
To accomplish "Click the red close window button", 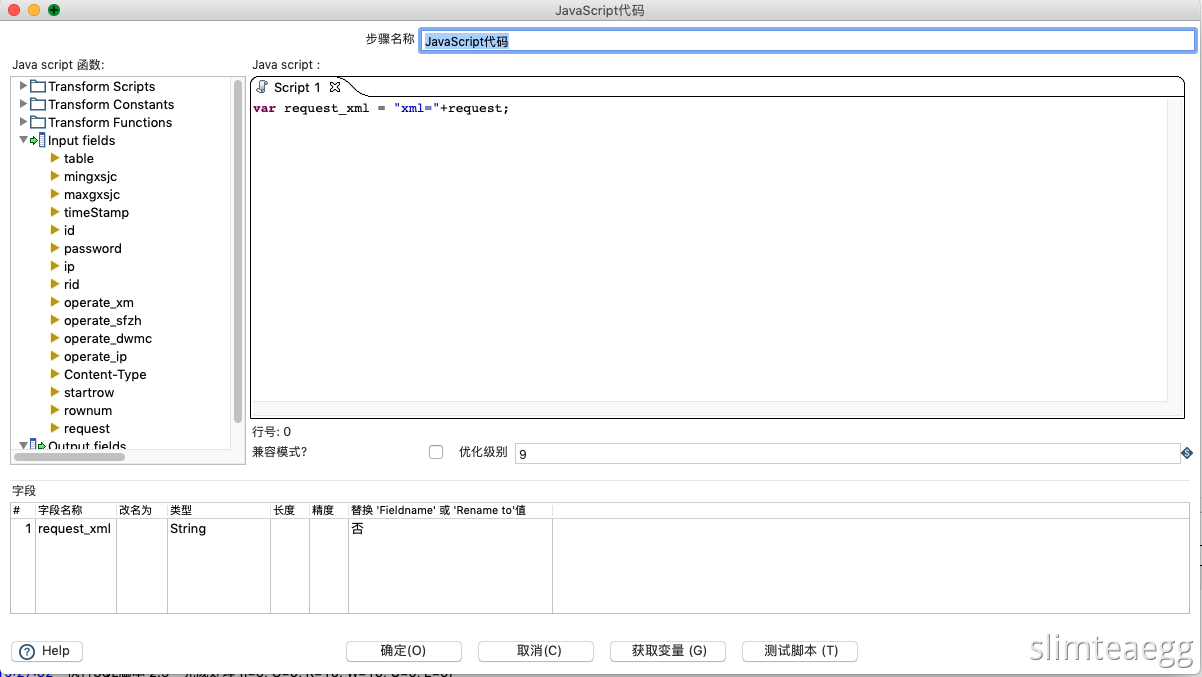I will click(13, 10).
